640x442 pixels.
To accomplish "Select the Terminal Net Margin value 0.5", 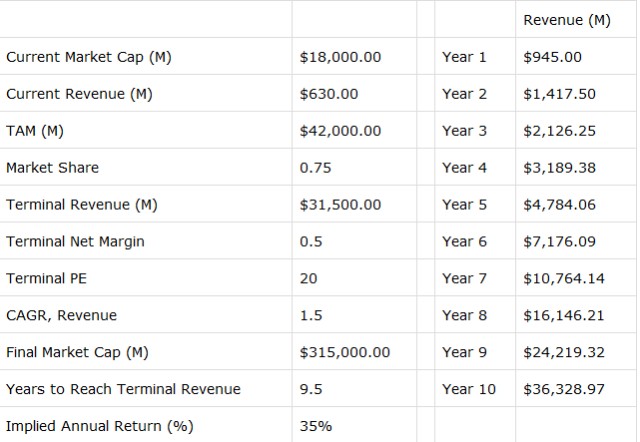I will tap(310, 242).
